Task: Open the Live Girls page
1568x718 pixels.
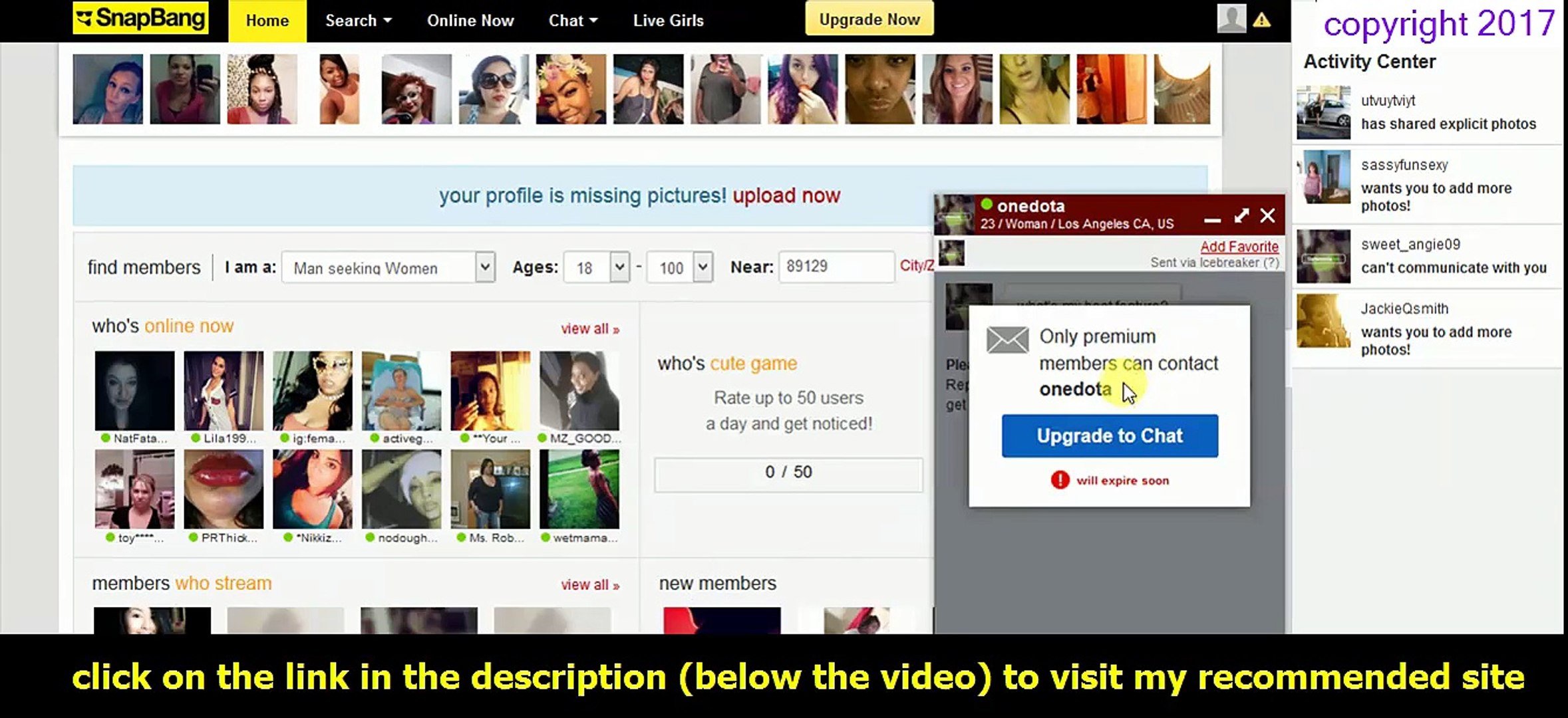Action: [x=668, y=21]
